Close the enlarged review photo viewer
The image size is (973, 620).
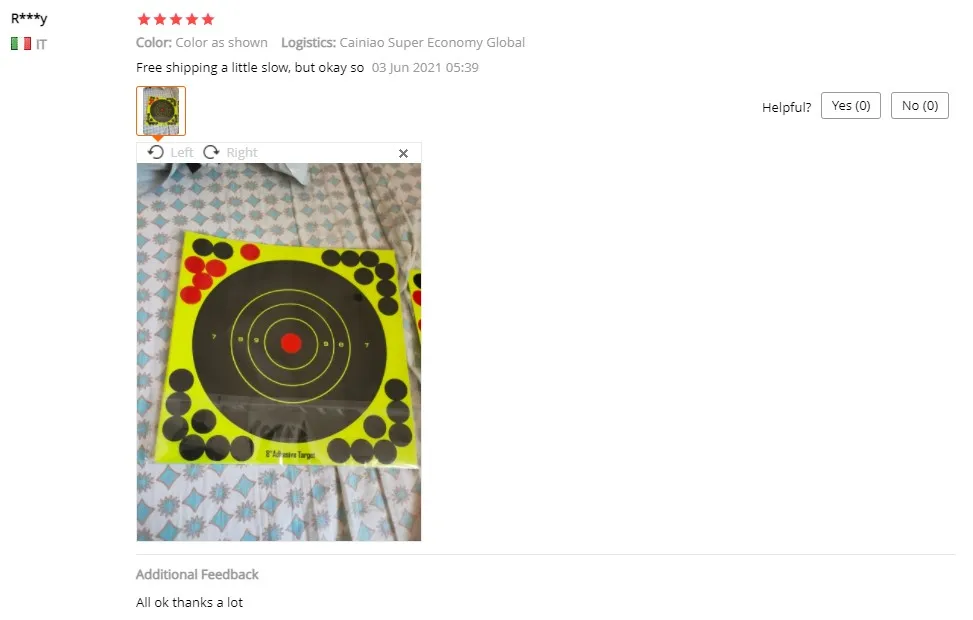403,153
